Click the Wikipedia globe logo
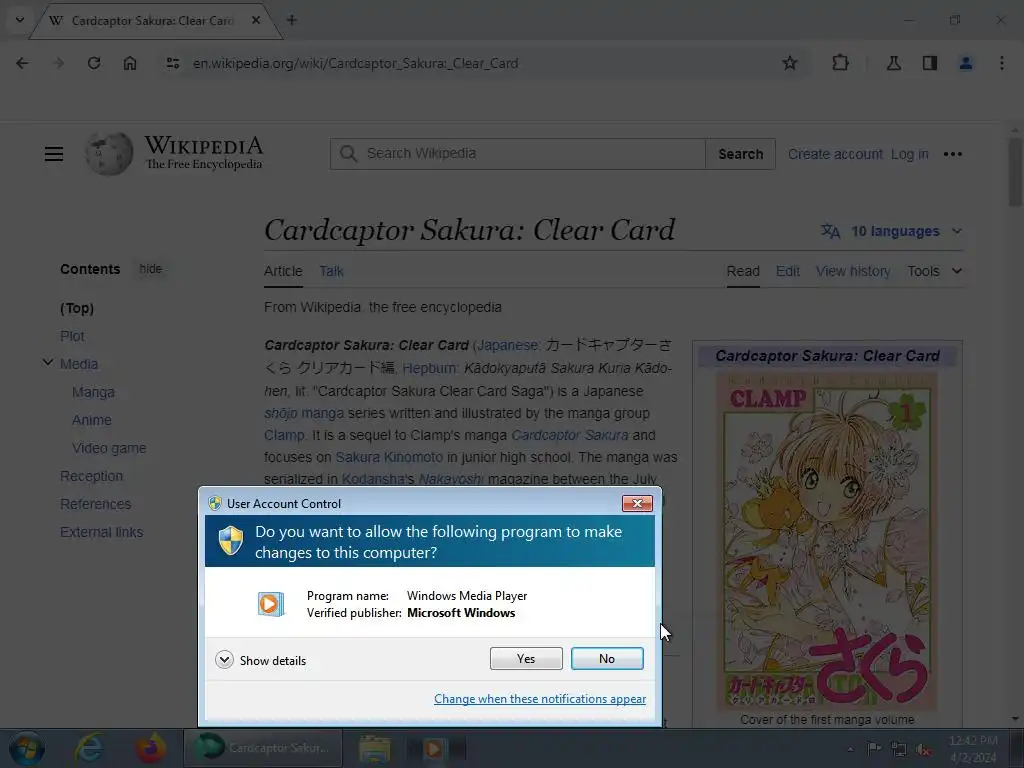 coord(109,154)
